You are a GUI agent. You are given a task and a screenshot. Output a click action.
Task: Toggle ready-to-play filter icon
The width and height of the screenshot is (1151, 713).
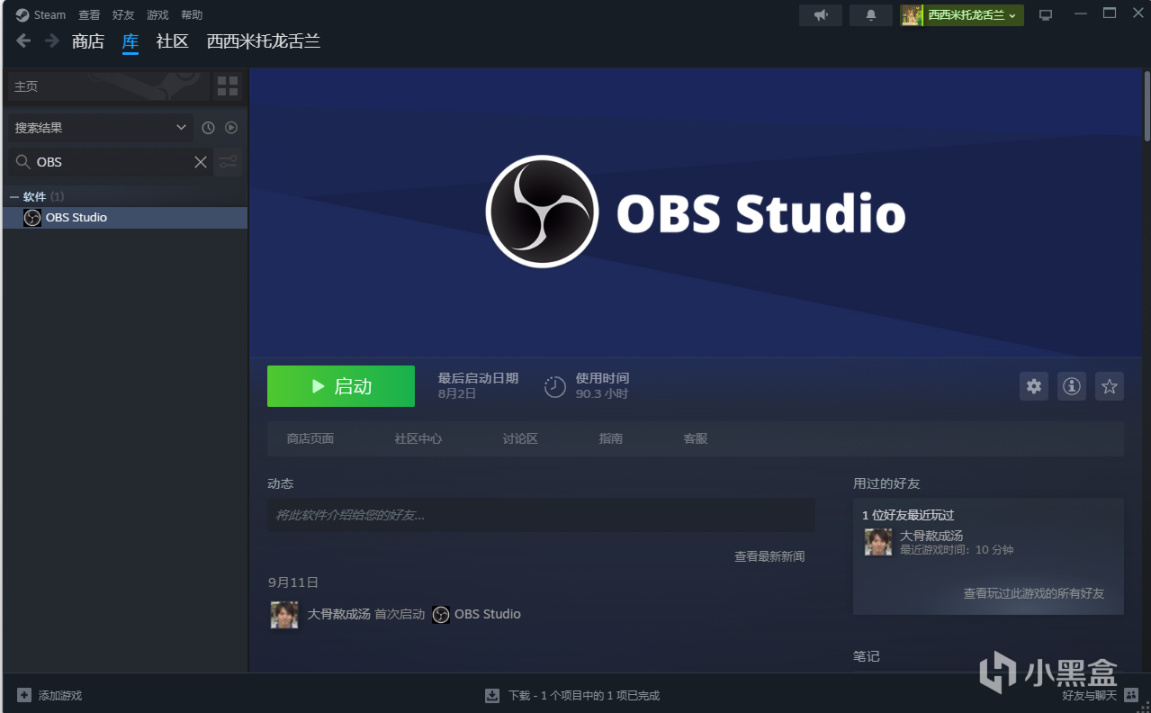tap(231, 128)
